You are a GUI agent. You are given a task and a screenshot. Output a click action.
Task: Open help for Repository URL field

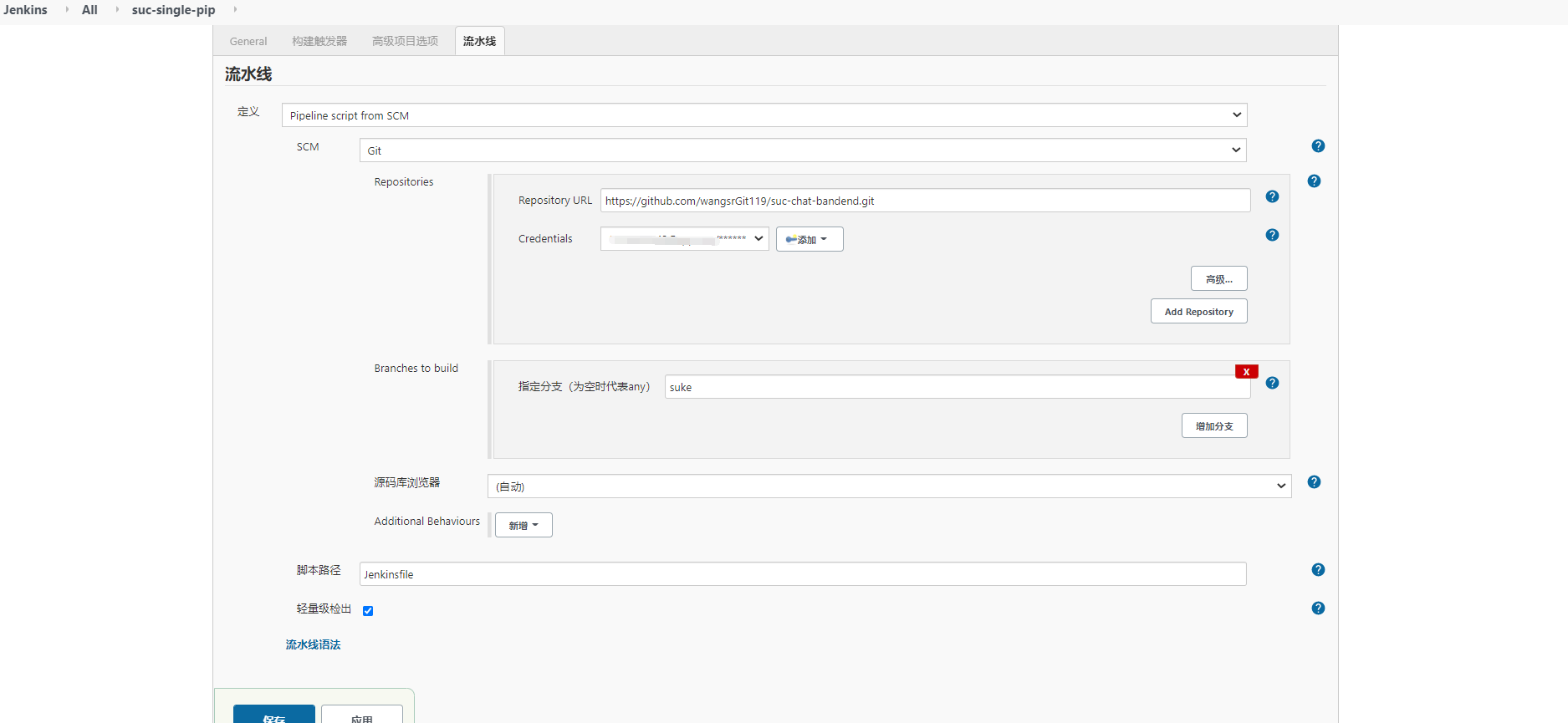(1272, 196)
